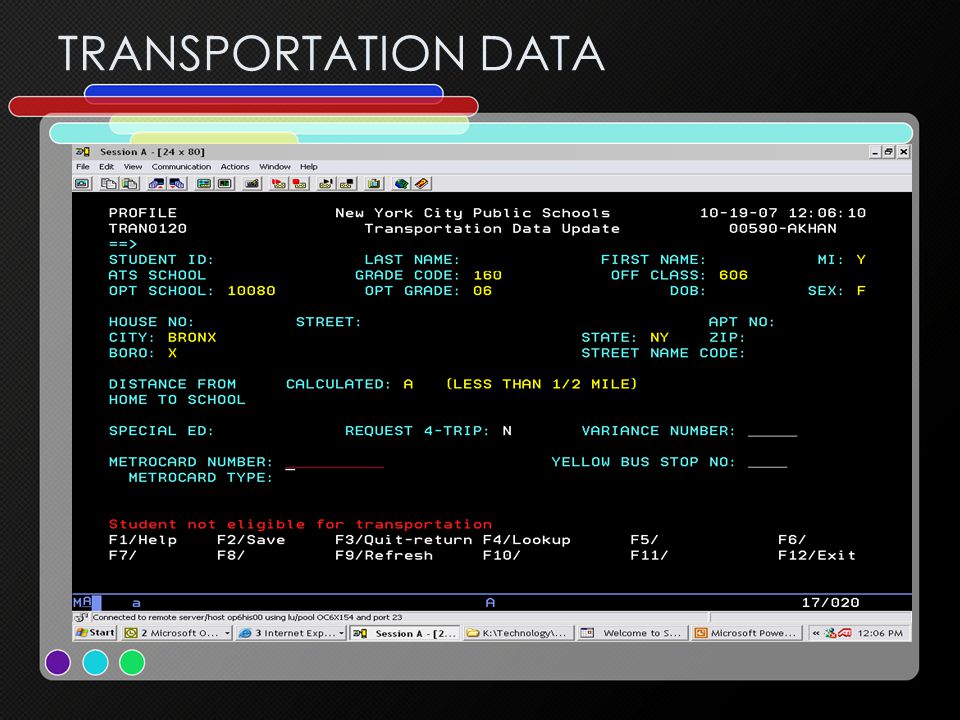Viewport: 960px width, 720px height.
Task: Click the Windows Start button
Action: tap(95, 633)
